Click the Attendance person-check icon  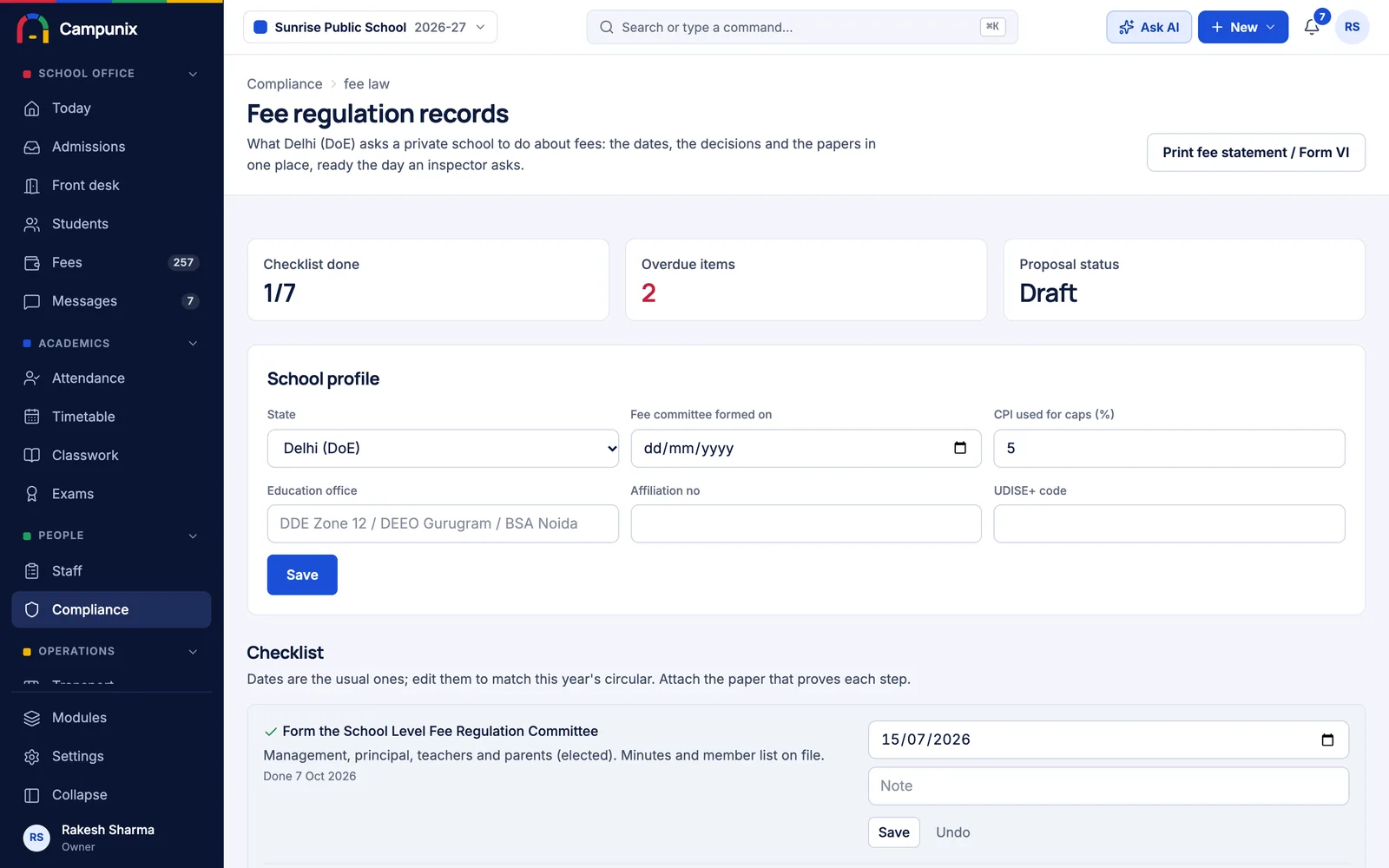(32, 378)
